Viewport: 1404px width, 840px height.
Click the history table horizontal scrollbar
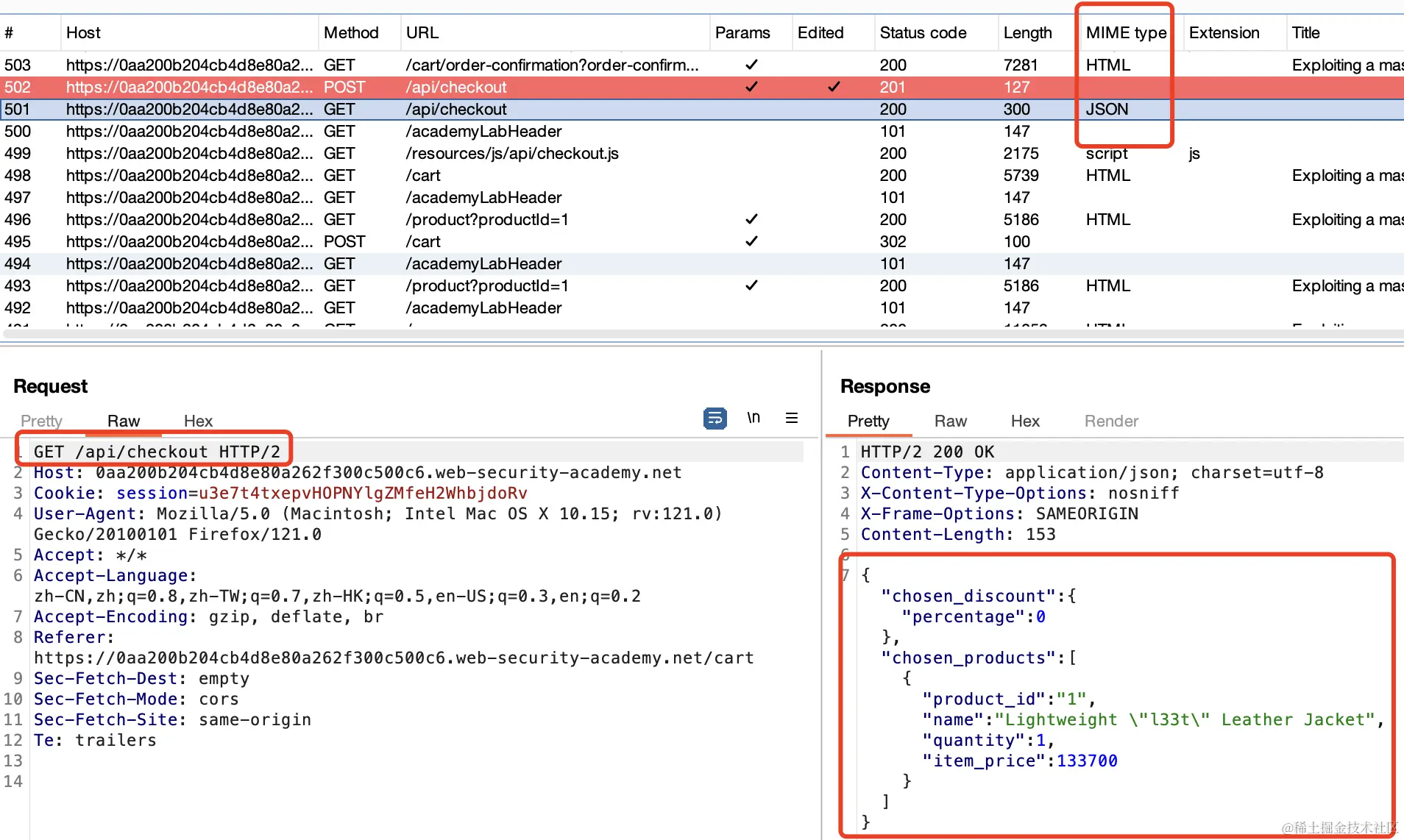click(702, 334)
